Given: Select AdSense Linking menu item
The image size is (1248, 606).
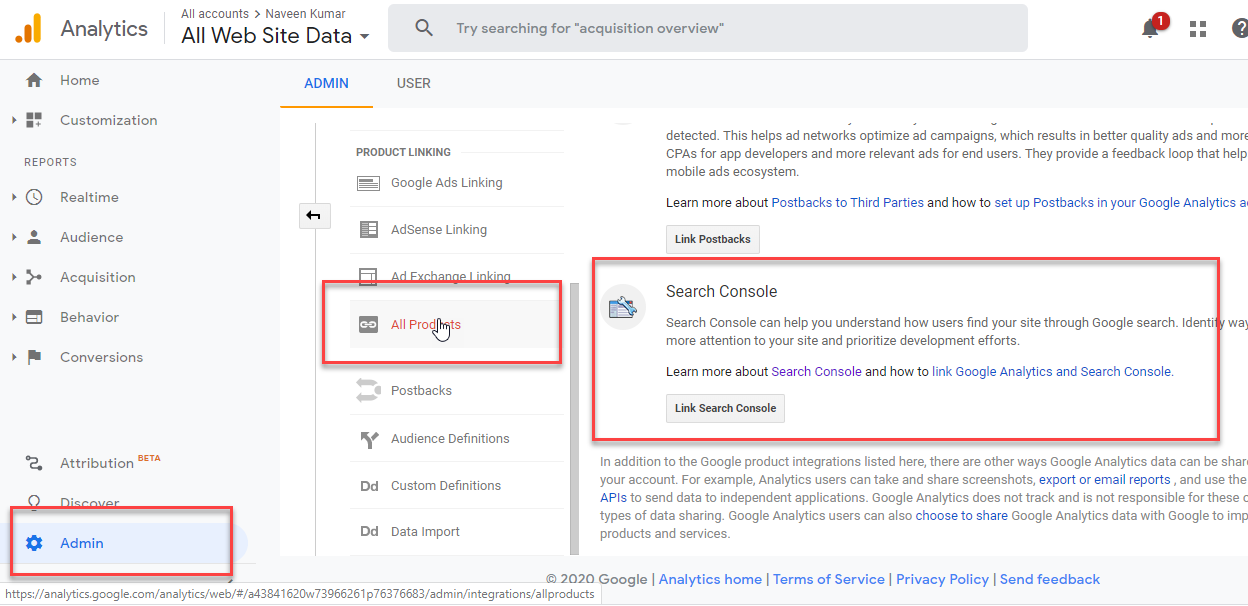Looking at the screenshot, I should [x=438, y=230].
